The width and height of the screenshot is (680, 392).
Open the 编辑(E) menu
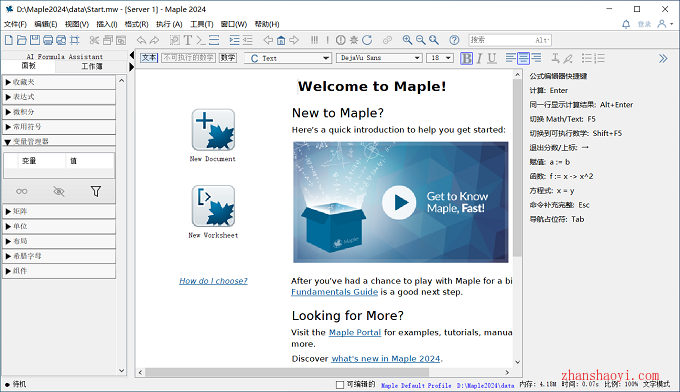(46, 24)
